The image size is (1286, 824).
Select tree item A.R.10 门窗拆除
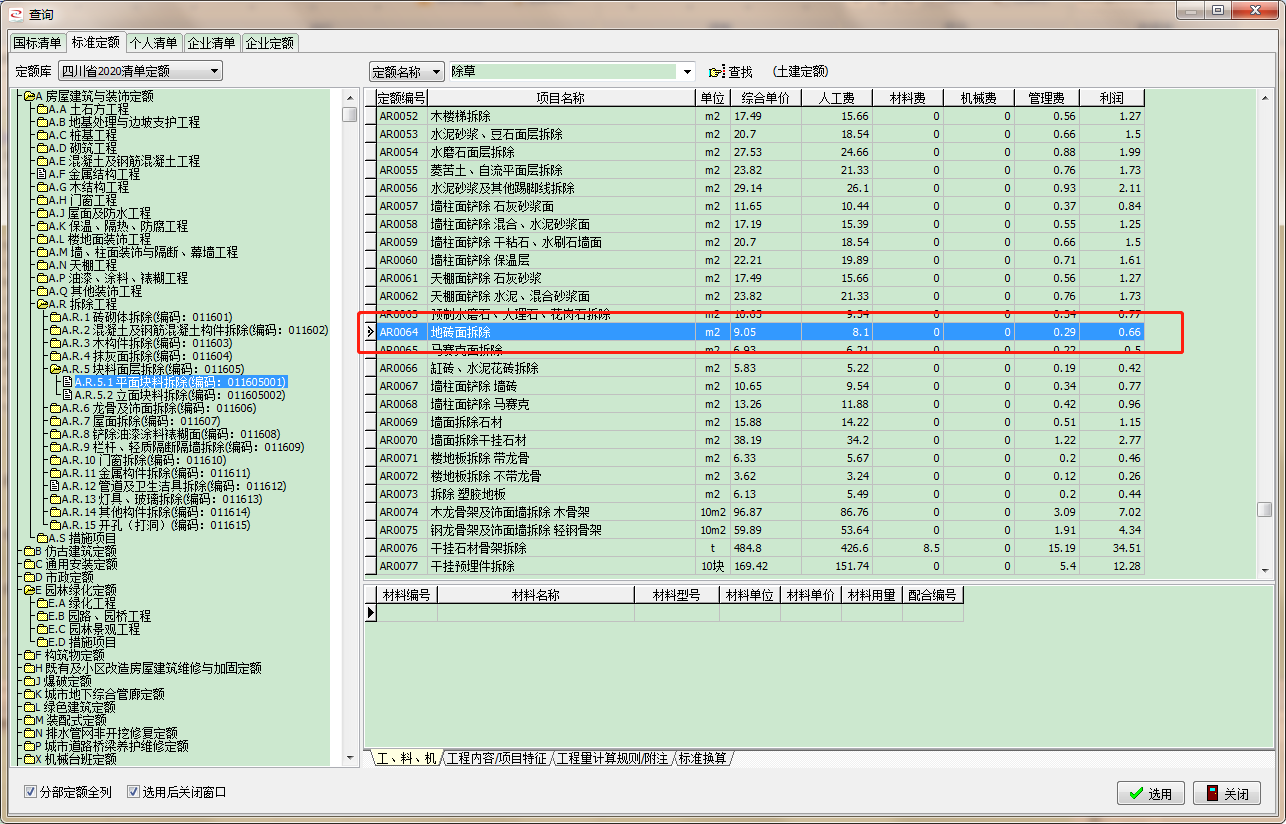pos(143,460)
